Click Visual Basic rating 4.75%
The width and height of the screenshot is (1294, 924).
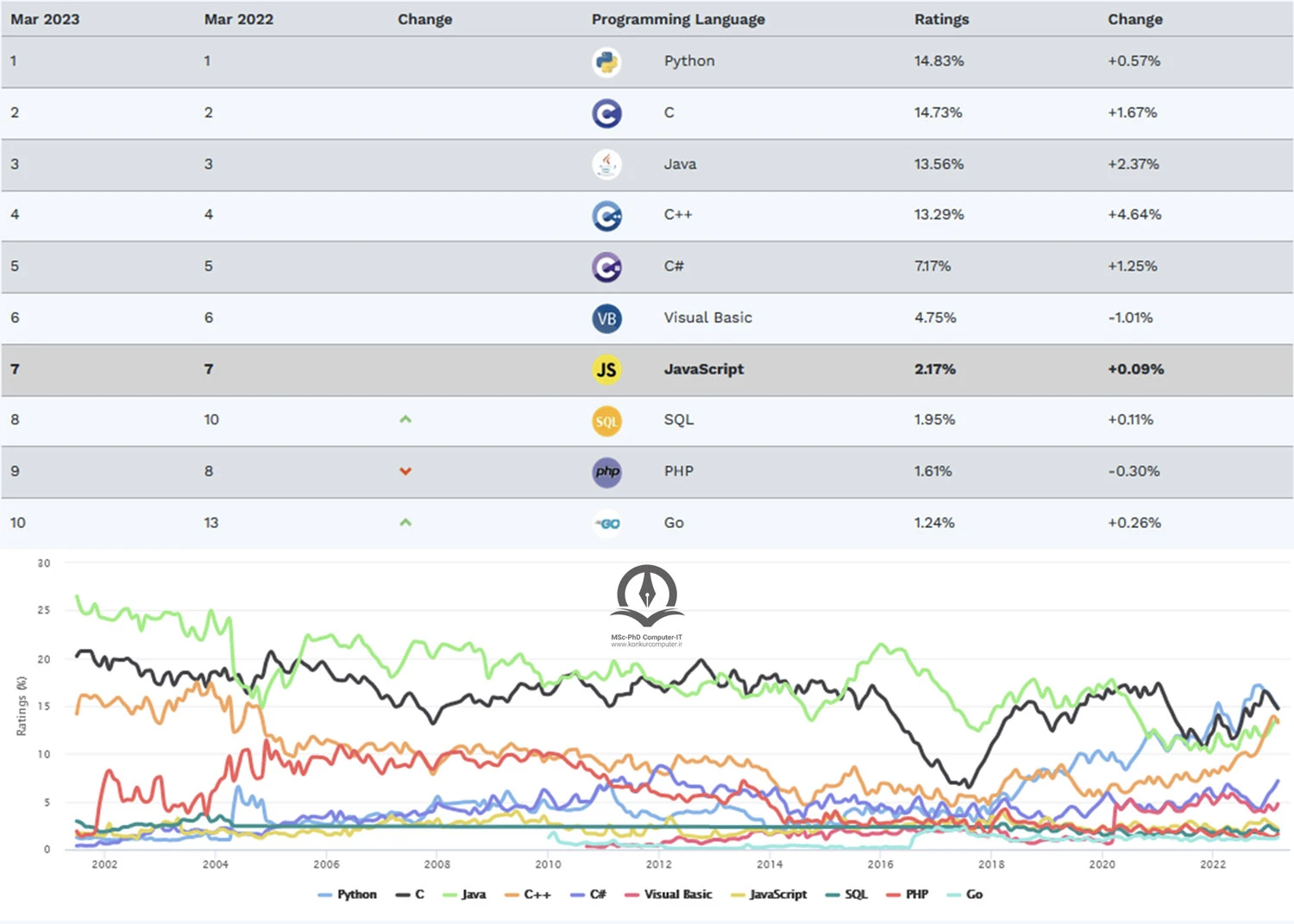[935, 317]
